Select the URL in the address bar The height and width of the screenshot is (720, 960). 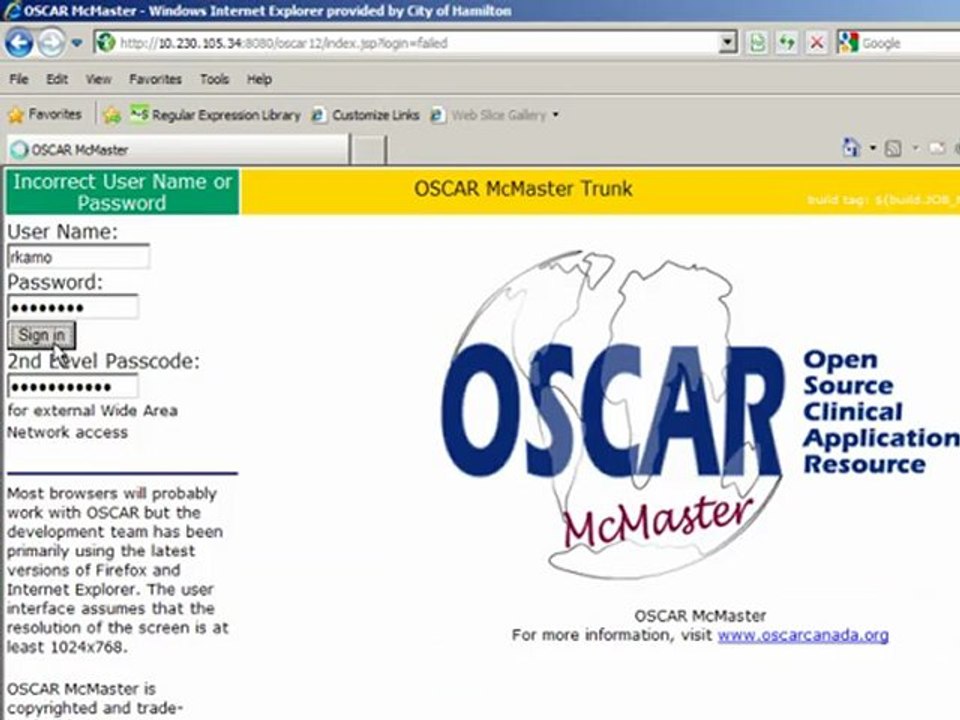pyautogui.click(x=283, y=43)
